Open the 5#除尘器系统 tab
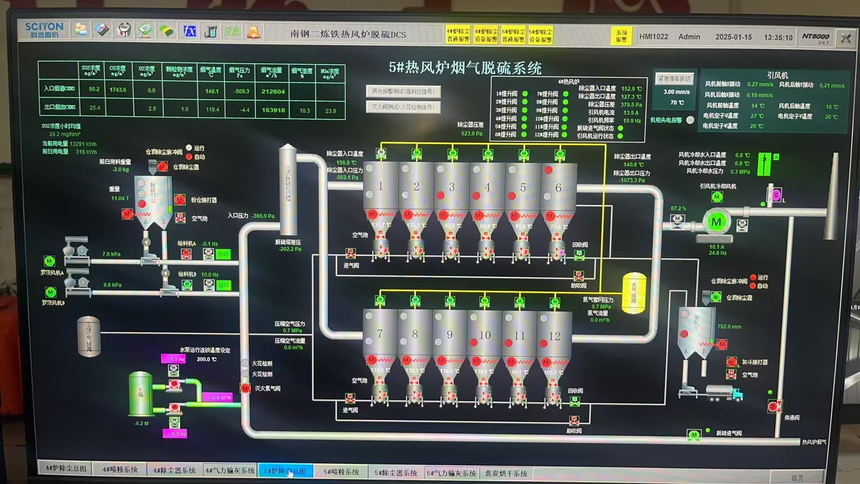 pos(395,472)
